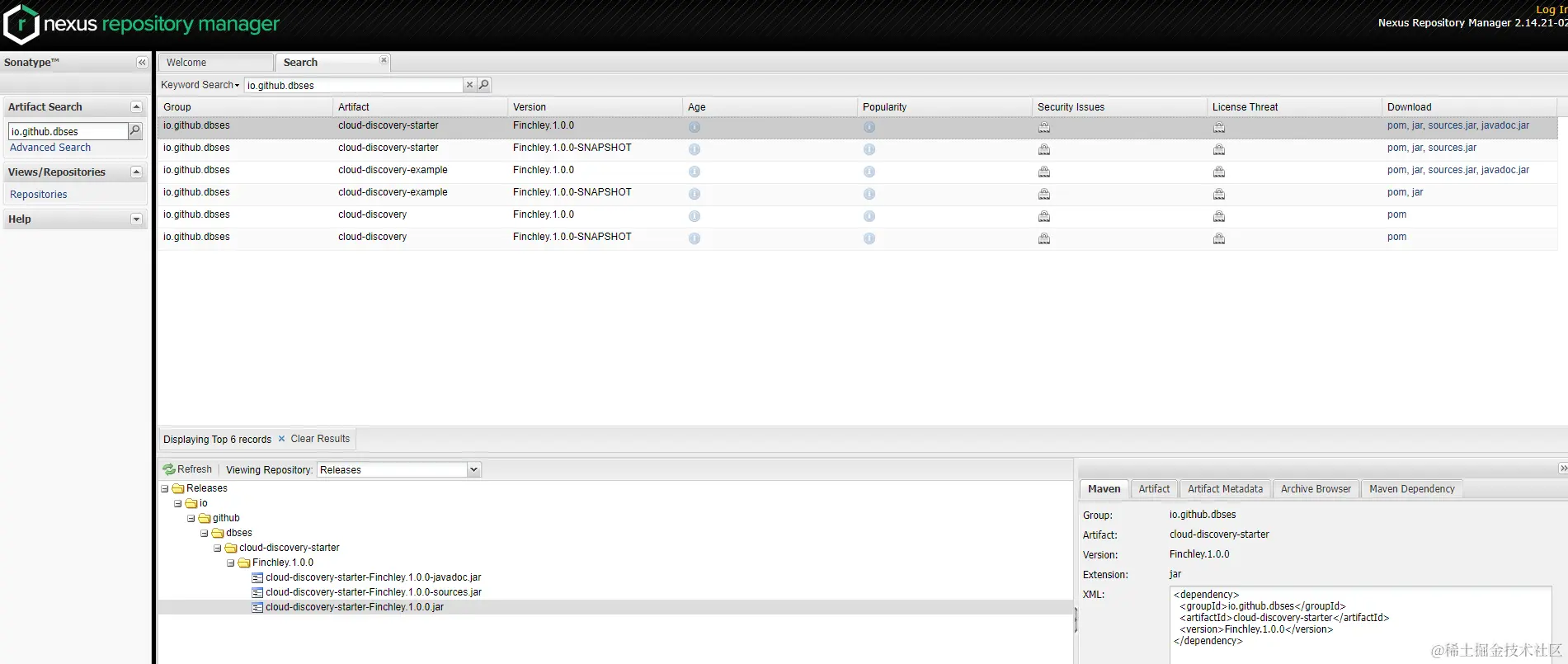This screenshot has width=1568, height=664.
Task: Open the Artifact Metadata tab
Action: [x=1225, y=489]
